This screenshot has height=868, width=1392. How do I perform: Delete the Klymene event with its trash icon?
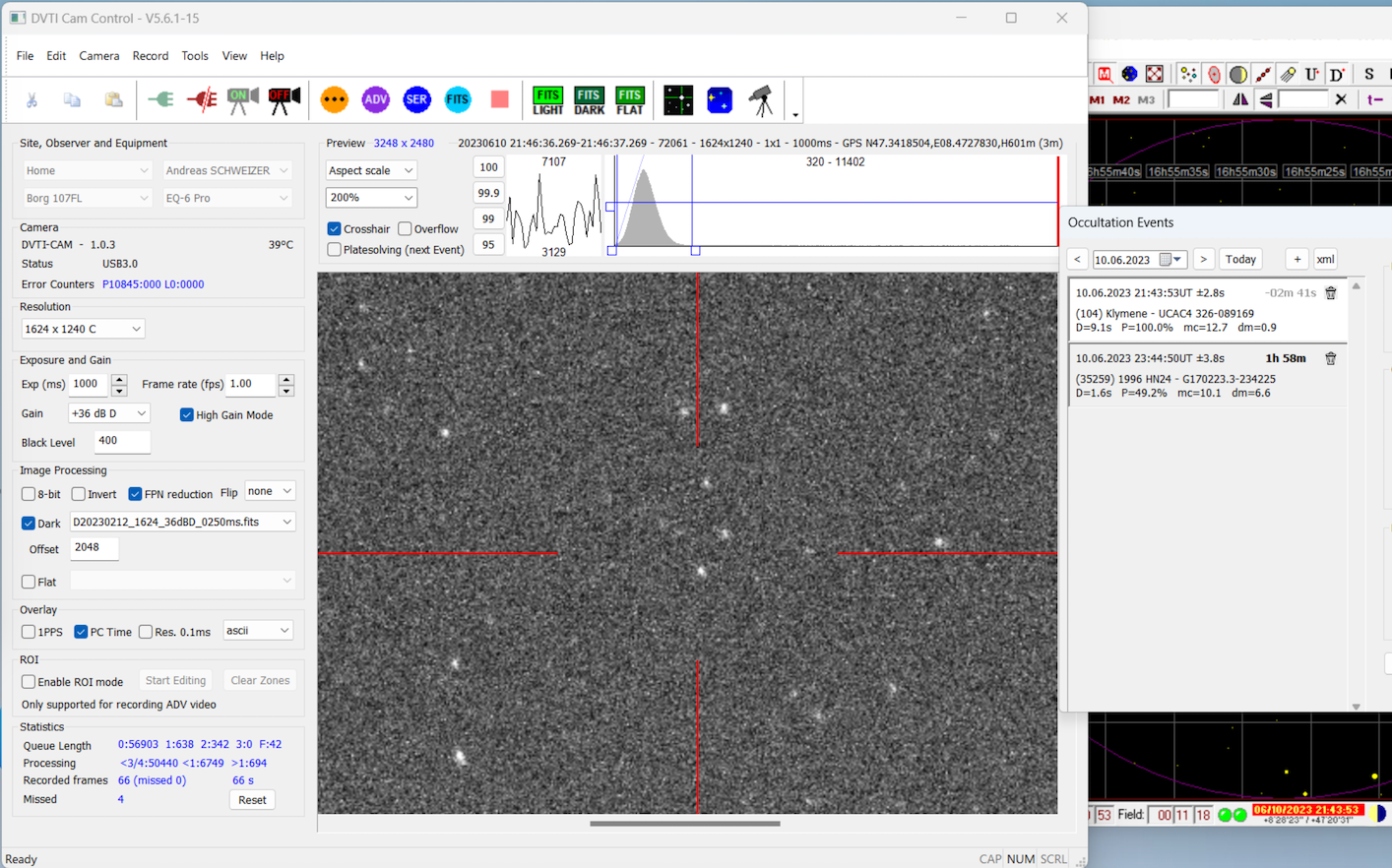pos(1330,293)
